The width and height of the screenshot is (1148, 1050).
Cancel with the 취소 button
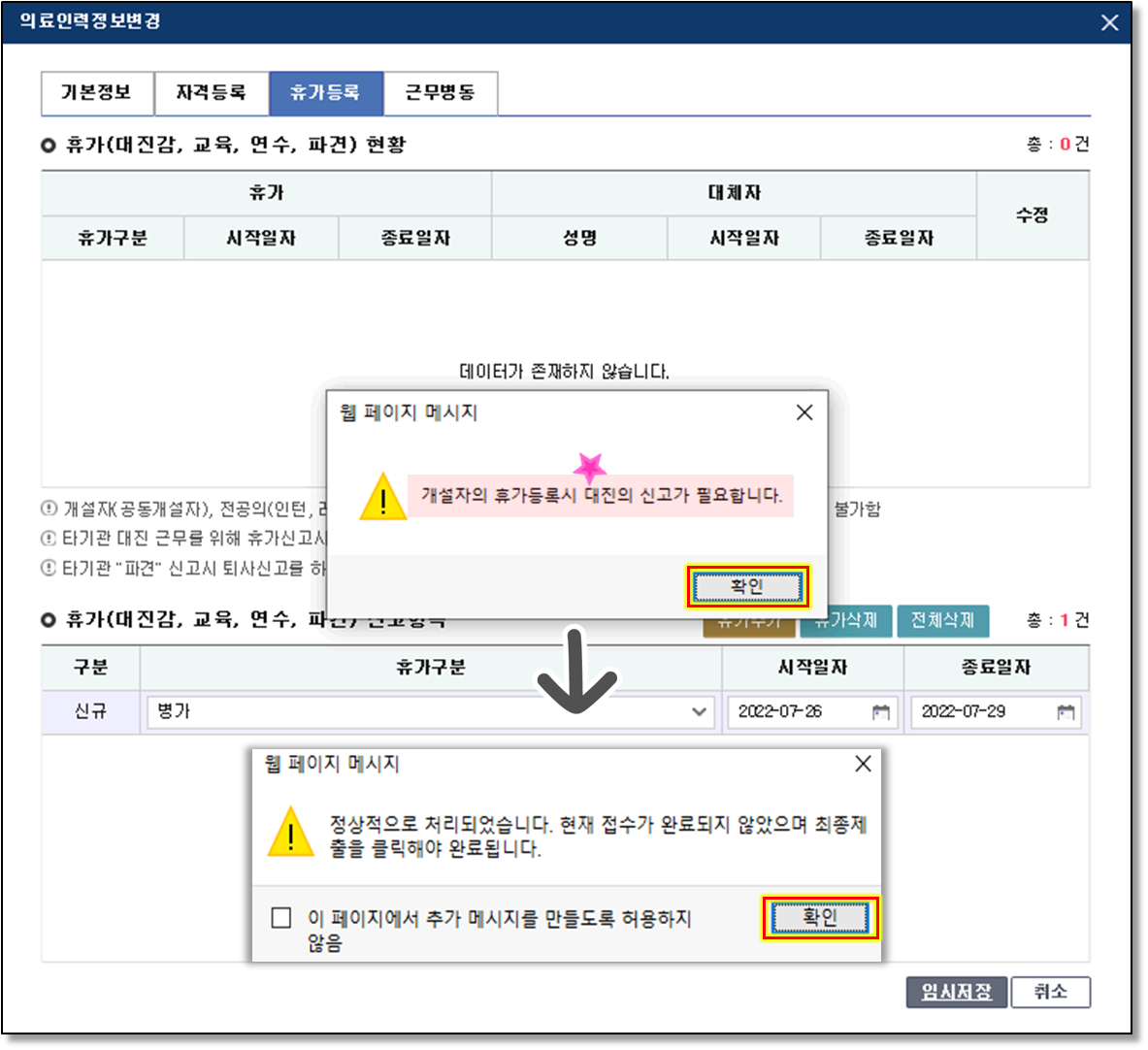tap(1050, 992)
